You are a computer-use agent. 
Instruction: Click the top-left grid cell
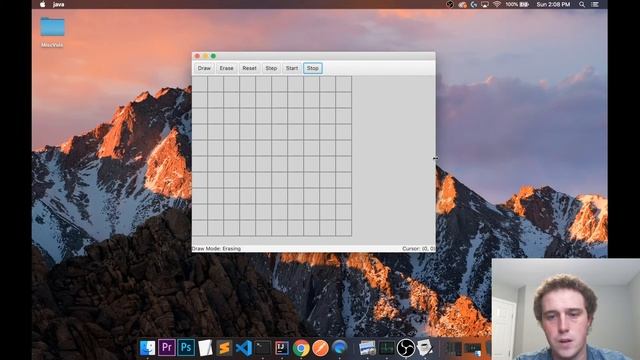(x=200, y=84)
